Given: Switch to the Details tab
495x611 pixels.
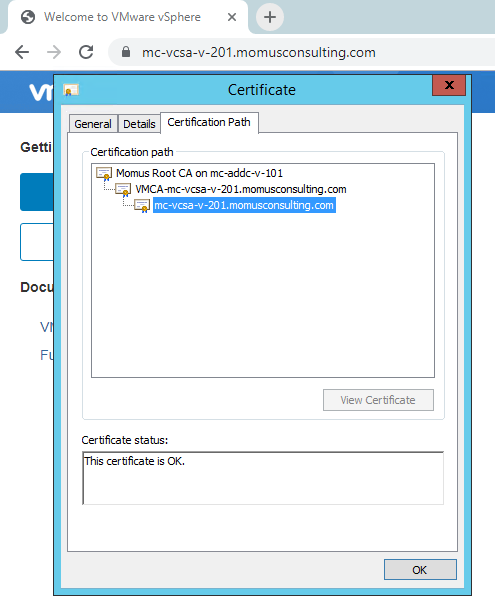Looking at the screenshot, I should (x=139, y=124).
